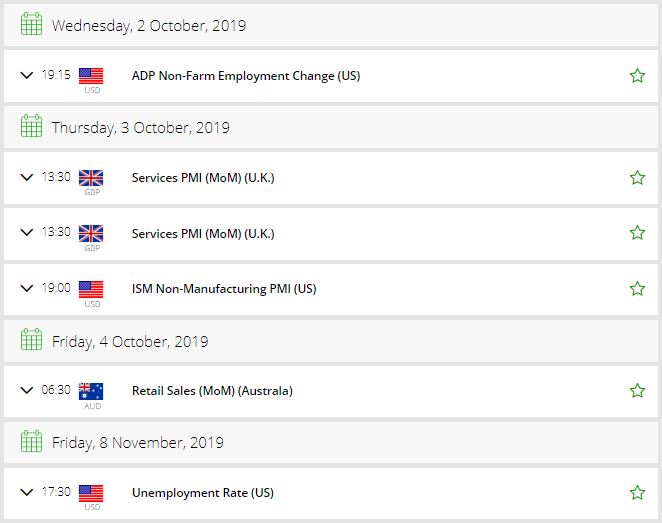Click calendar icon beside Wednesday, 2 October

click(x=31, y=24)
